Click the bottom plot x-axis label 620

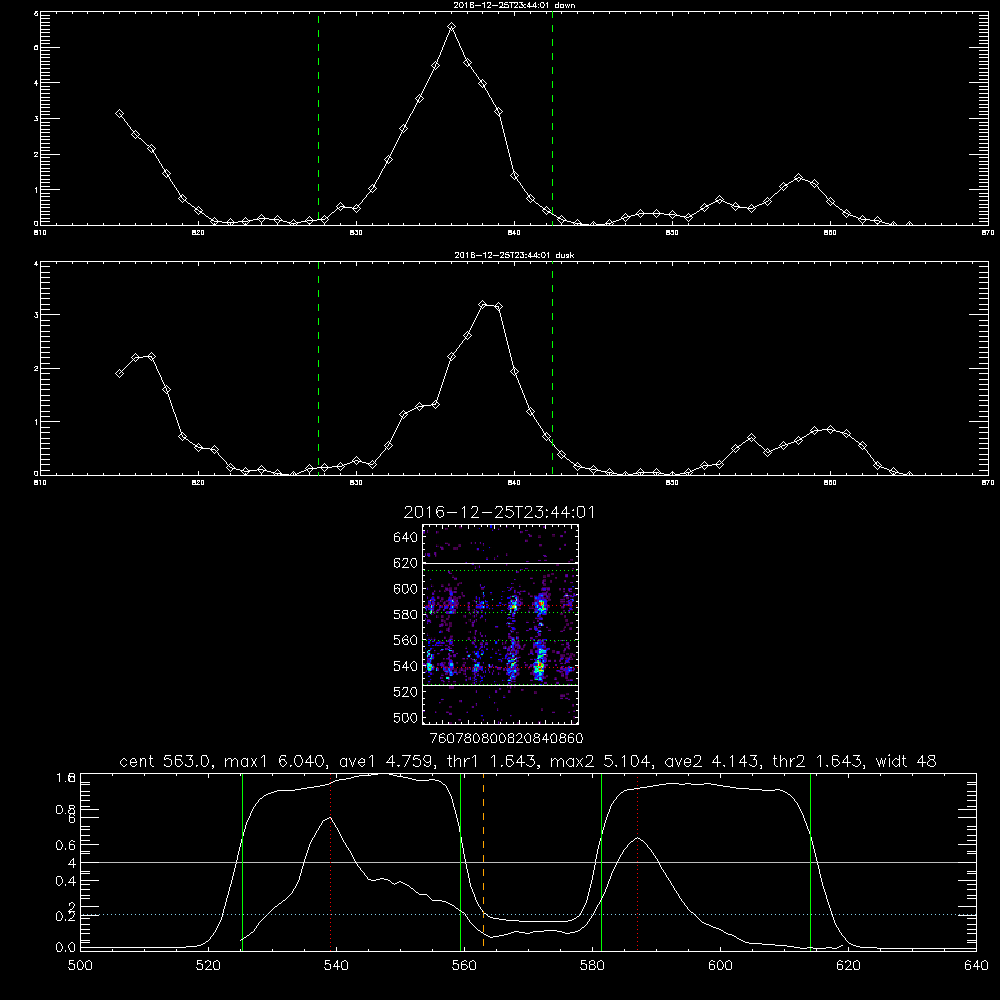[848, 966]
